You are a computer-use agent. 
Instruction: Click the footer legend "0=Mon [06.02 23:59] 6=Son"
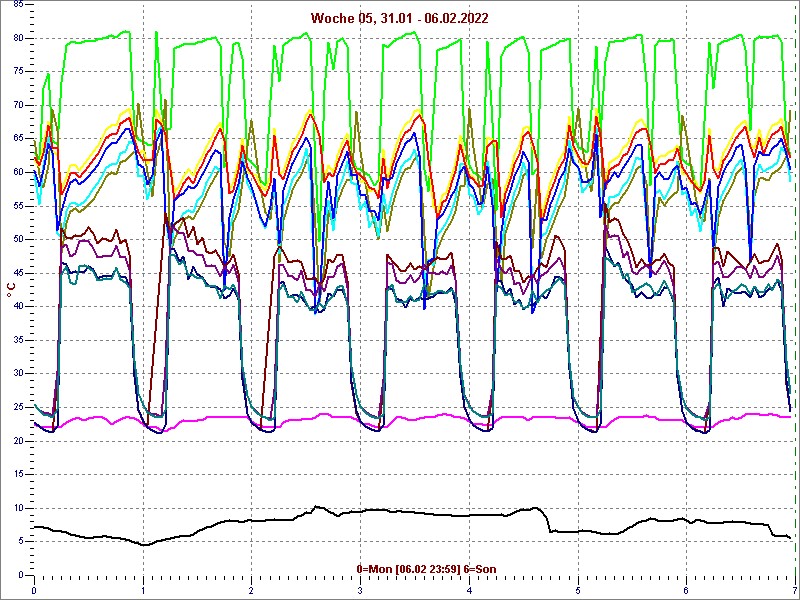426,569
